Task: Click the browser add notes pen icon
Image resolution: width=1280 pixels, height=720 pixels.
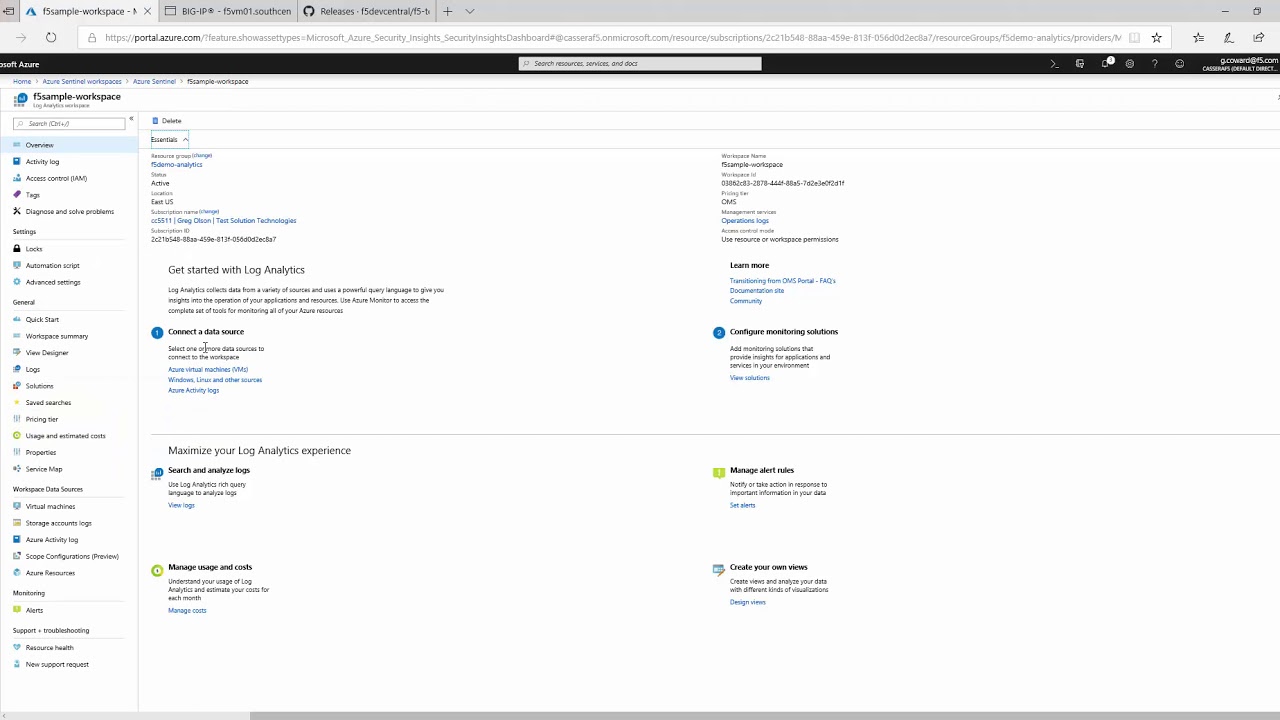Action: point(1228,37)
